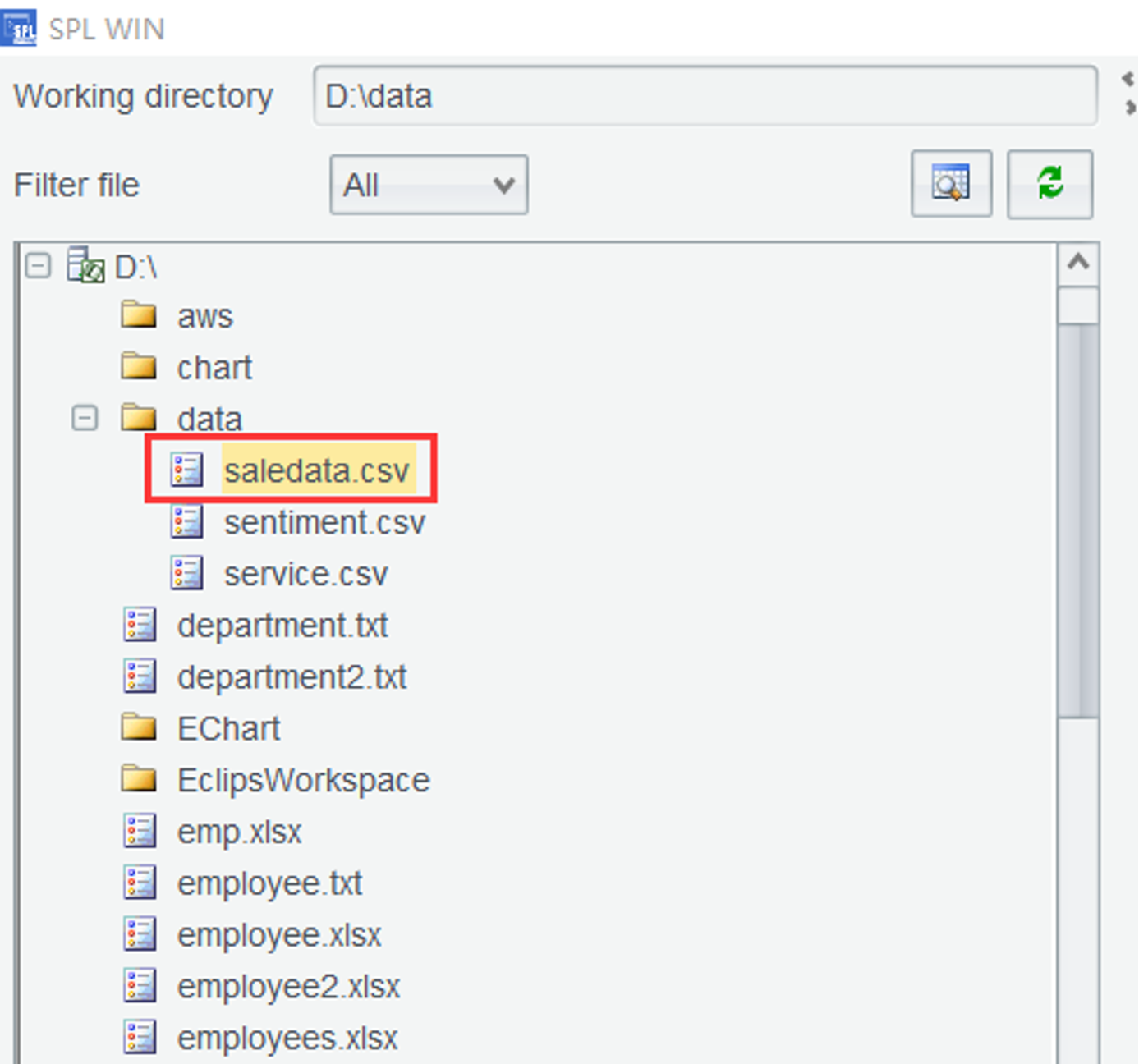1139x1064 pixels.
Task: Click the scrollbar up arrow
Action: tap(1078, 264)
